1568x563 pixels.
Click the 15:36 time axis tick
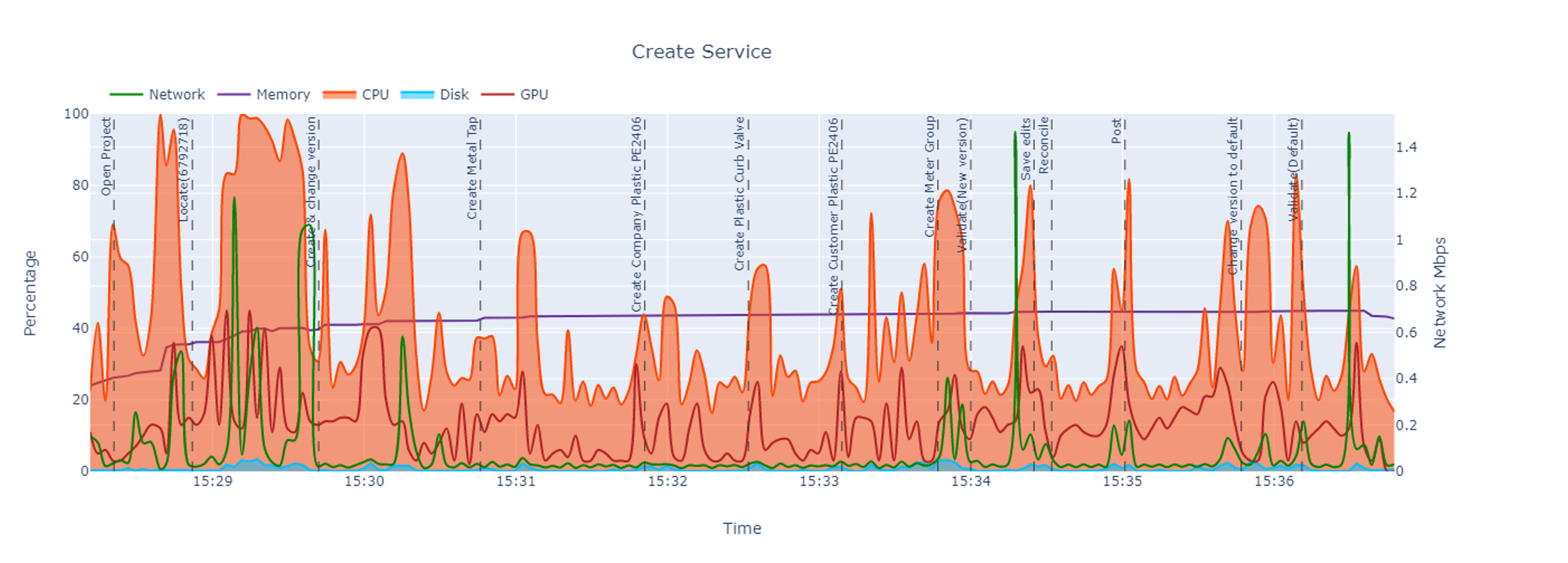click(x=1274, y=481)
